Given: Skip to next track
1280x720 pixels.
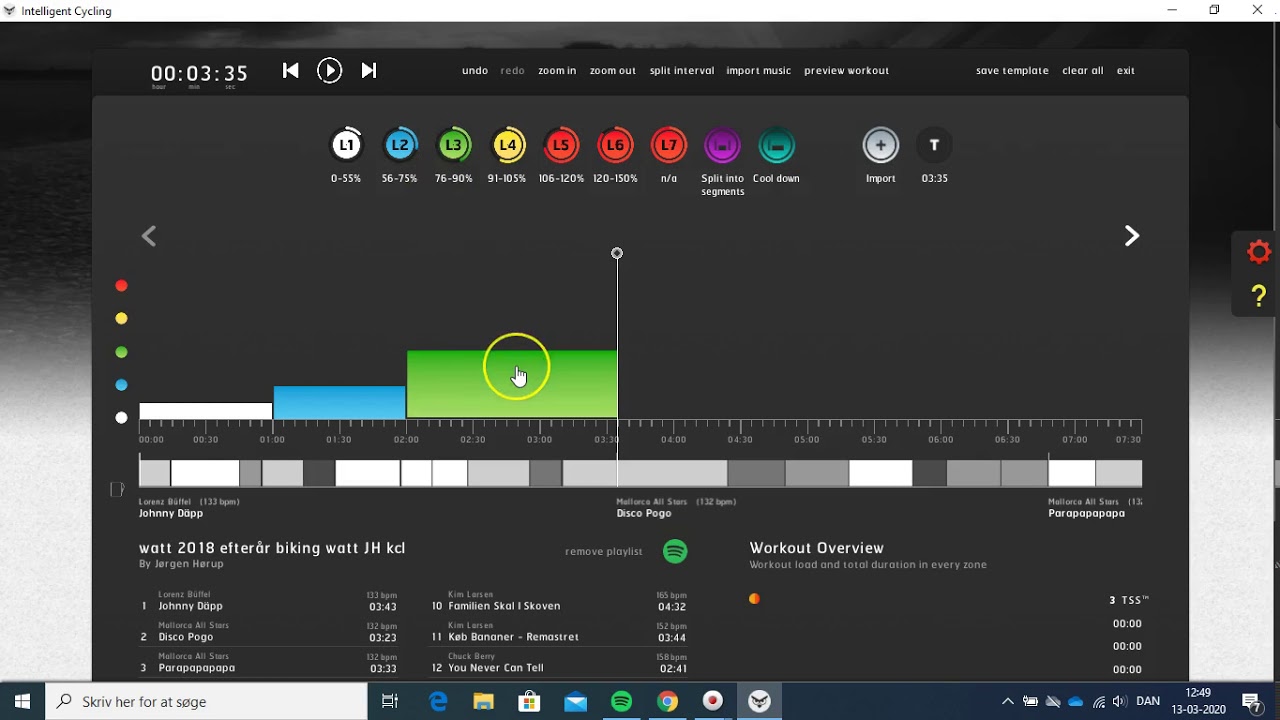Looking at the screenshot, I should click(369, 70).
